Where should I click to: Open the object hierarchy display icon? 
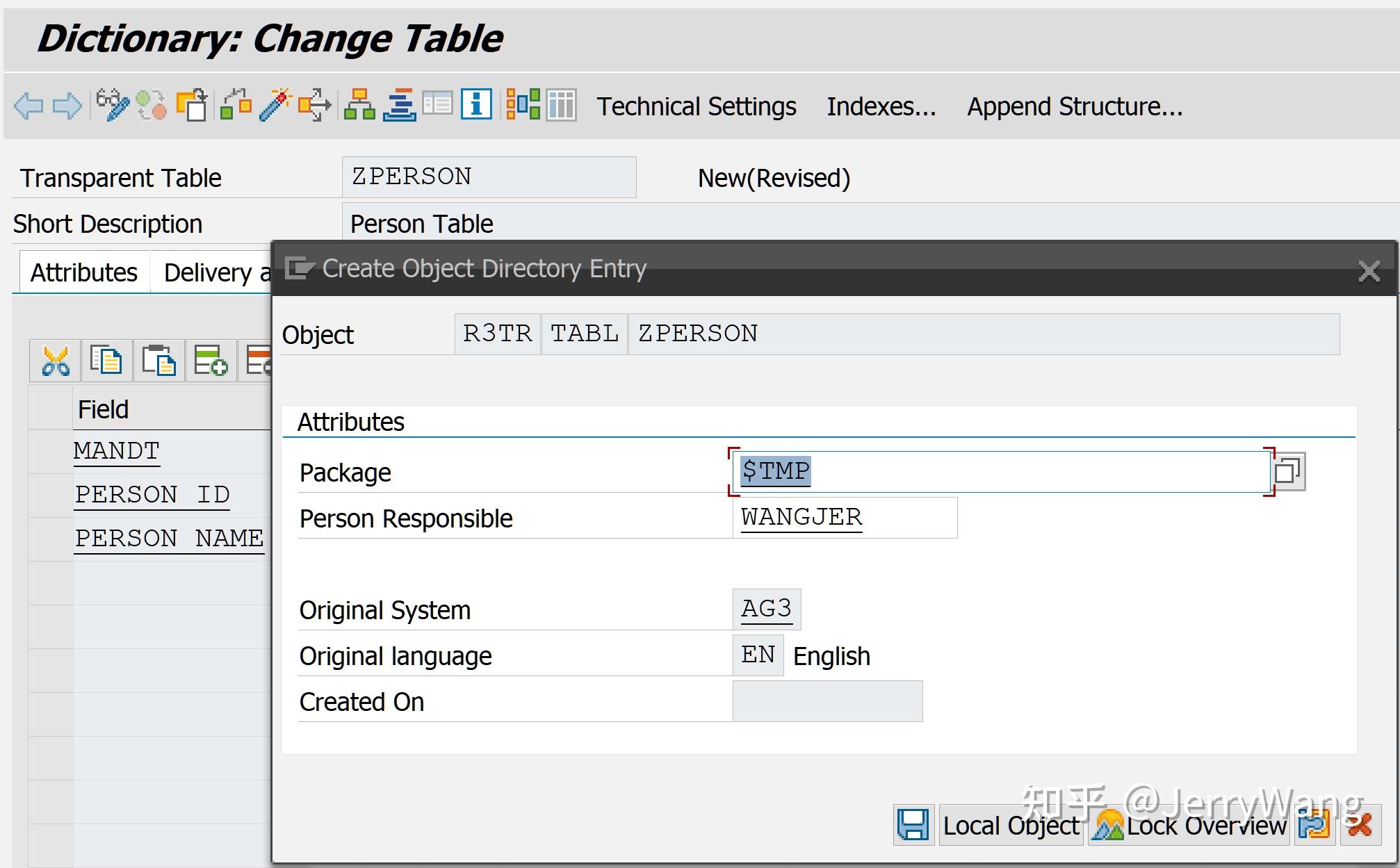(359, 105)
